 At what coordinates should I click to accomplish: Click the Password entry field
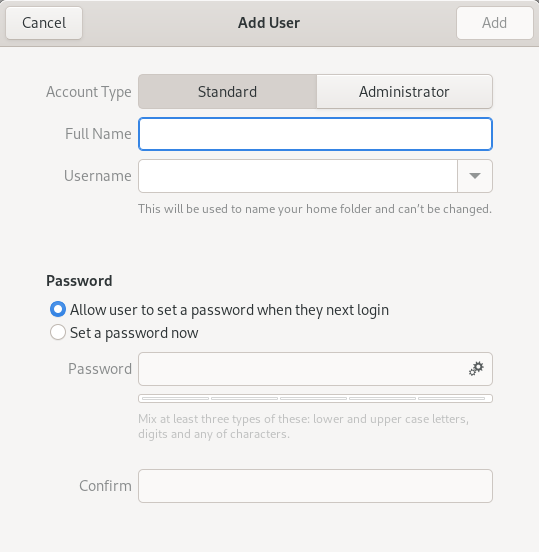pos(315,369)
